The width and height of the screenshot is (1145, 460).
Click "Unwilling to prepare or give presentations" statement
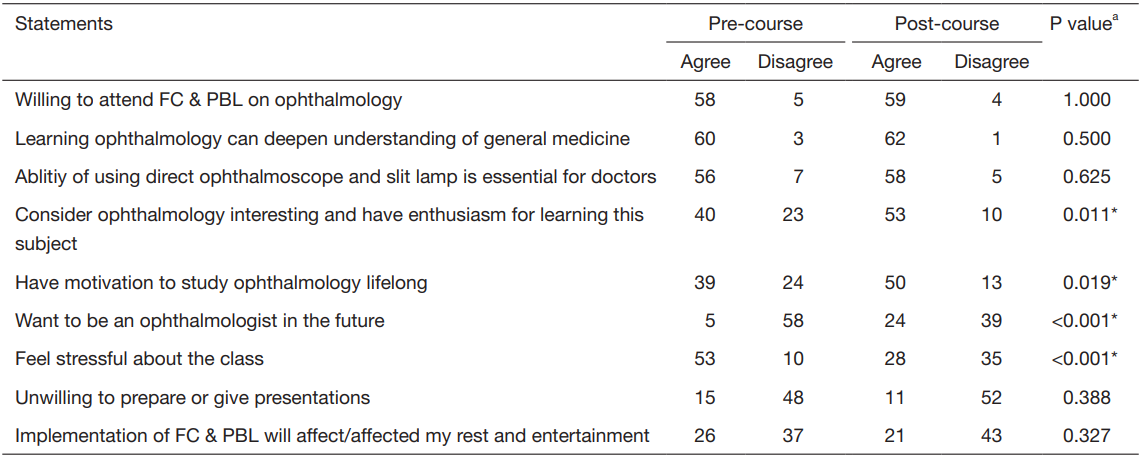coord(192,398)
